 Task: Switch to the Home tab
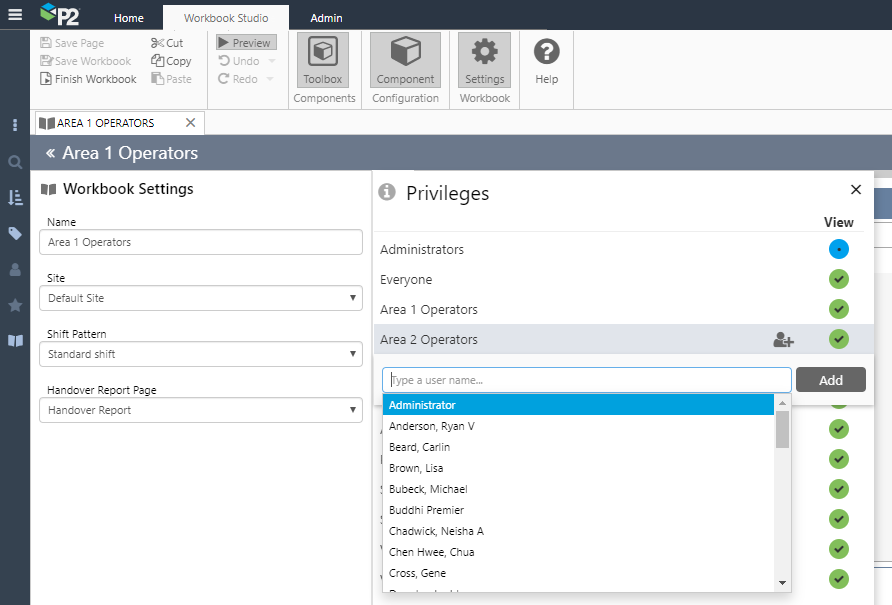128,18
